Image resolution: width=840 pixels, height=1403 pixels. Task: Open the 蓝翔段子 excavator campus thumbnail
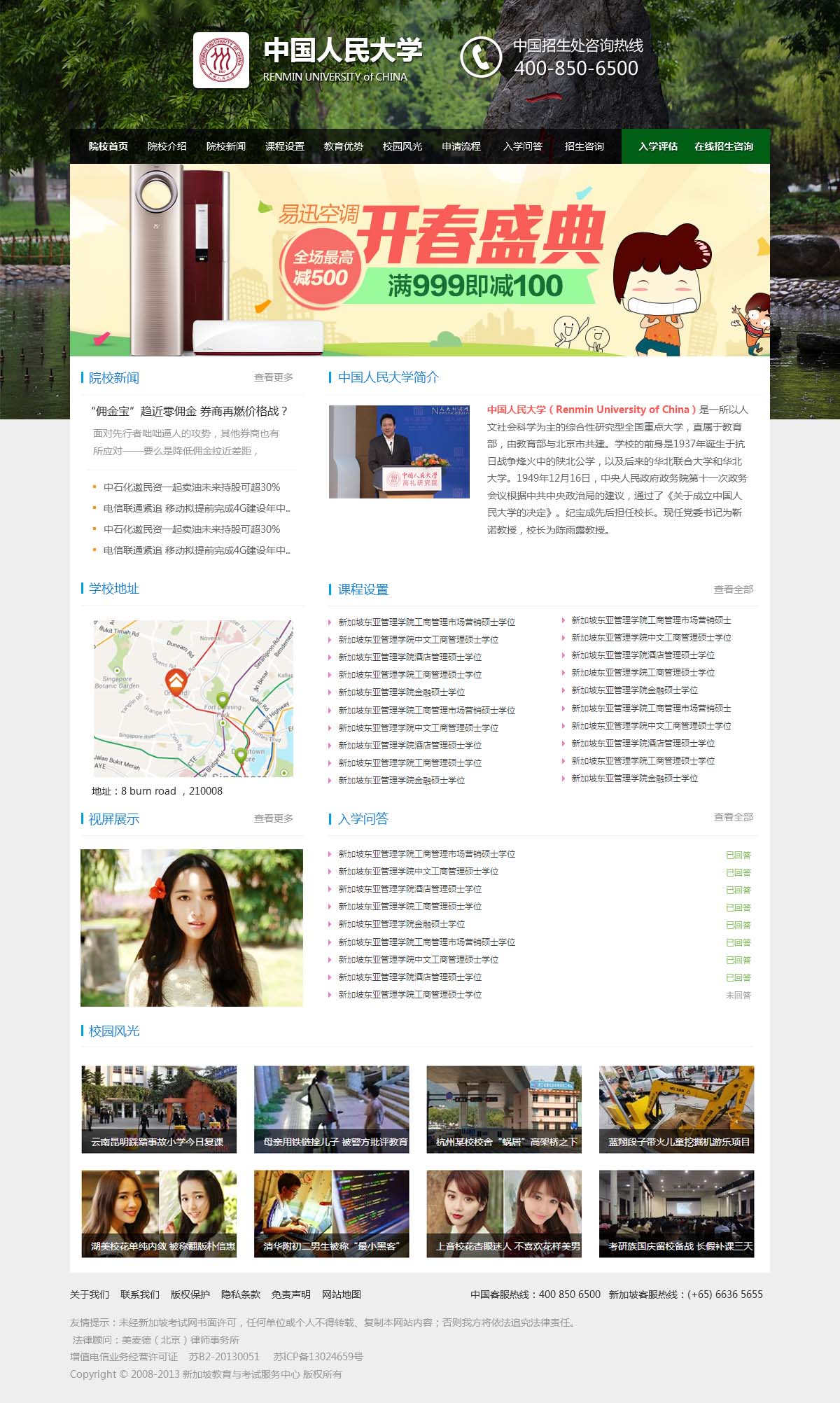coord(676,1109)
